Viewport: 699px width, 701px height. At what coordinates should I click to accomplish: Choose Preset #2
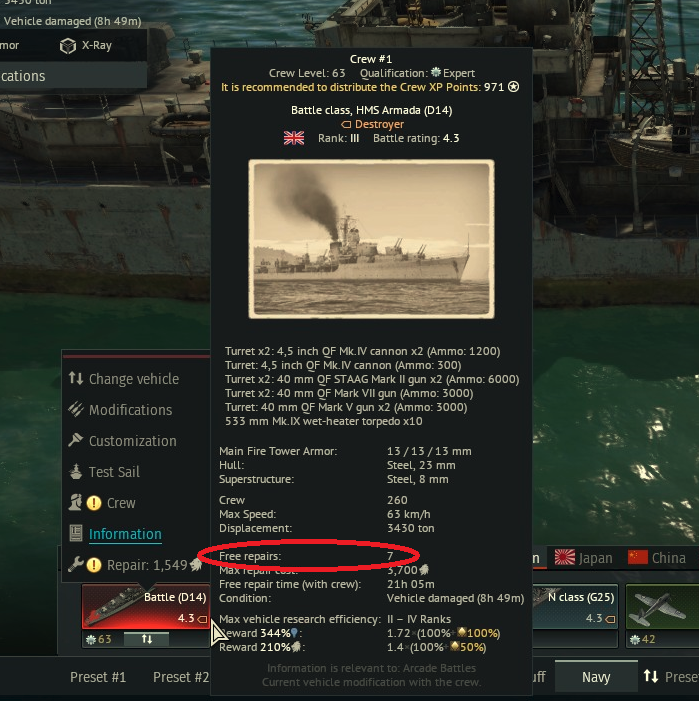coord(181,677)
